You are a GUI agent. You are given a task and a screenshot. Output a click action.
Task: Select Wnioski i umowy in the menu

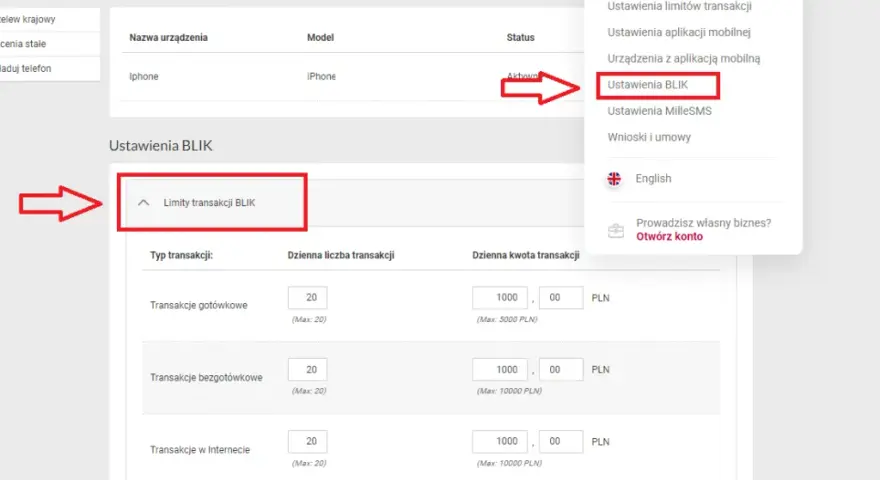pos(649,137)
